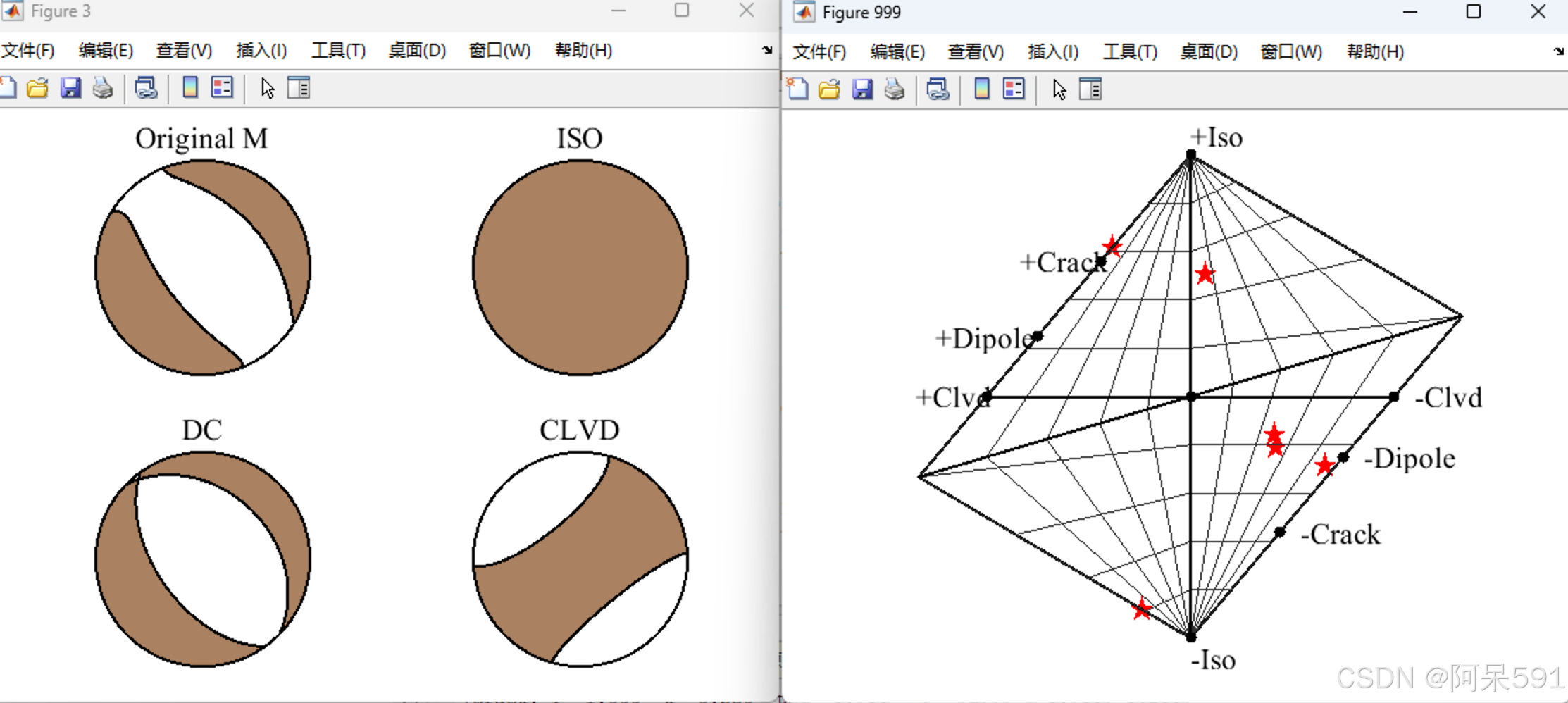Open a file using Figure 999 open icon

(x=829, y=89)
